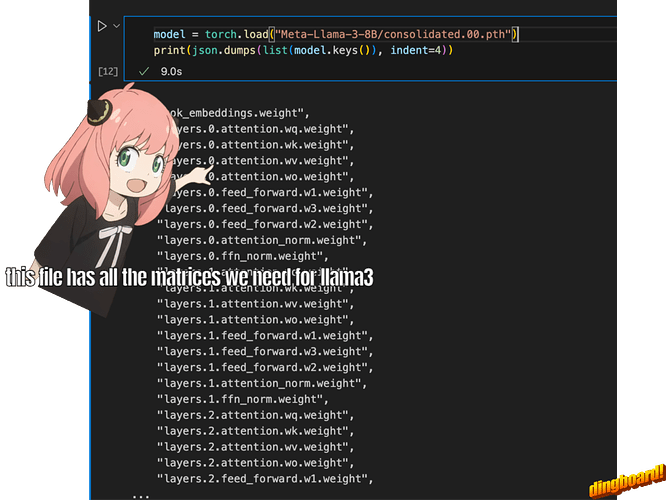666x500 pixels.
Task: Click "layers.1.feed_forward.w1.weight" output line
Action: coord(265,336)
